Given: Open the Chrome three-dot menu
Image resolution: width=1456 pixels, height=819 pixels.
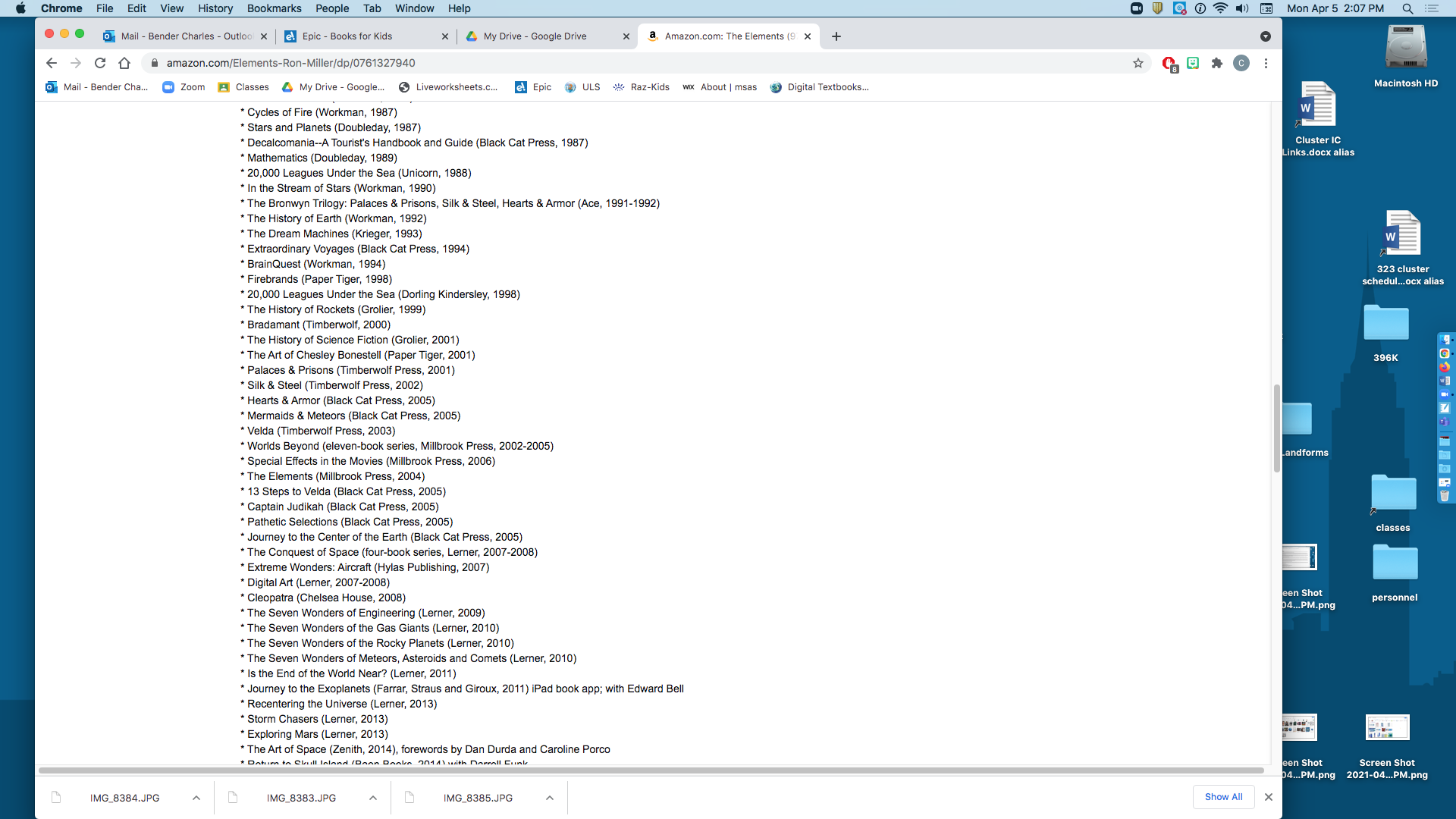Looking at the screenshot, I should 1266,63.
